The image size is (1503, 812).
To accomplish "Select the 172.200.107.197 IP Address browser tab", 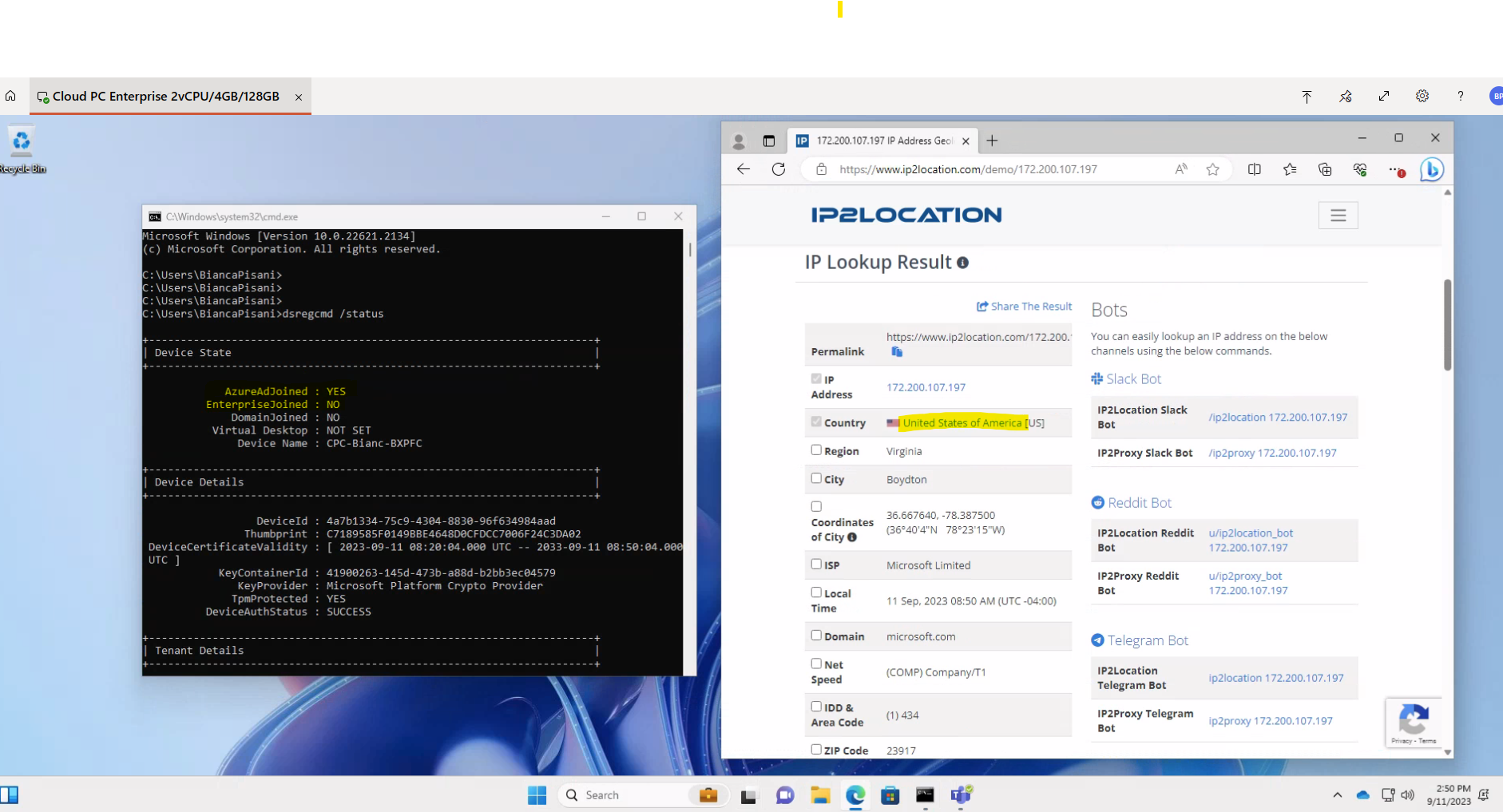I will coord(882,141).
